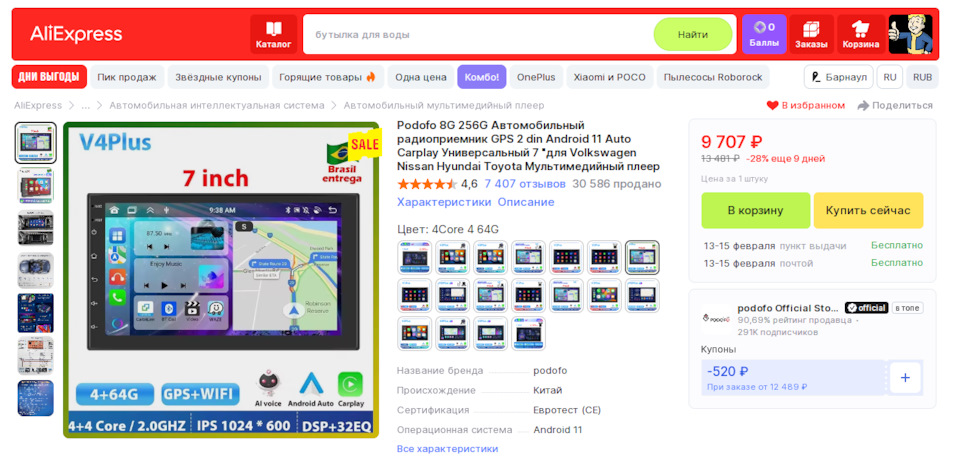960x462 pixels.
Task: Open Корзина shopping cart icon
Action: click(861, 34)
